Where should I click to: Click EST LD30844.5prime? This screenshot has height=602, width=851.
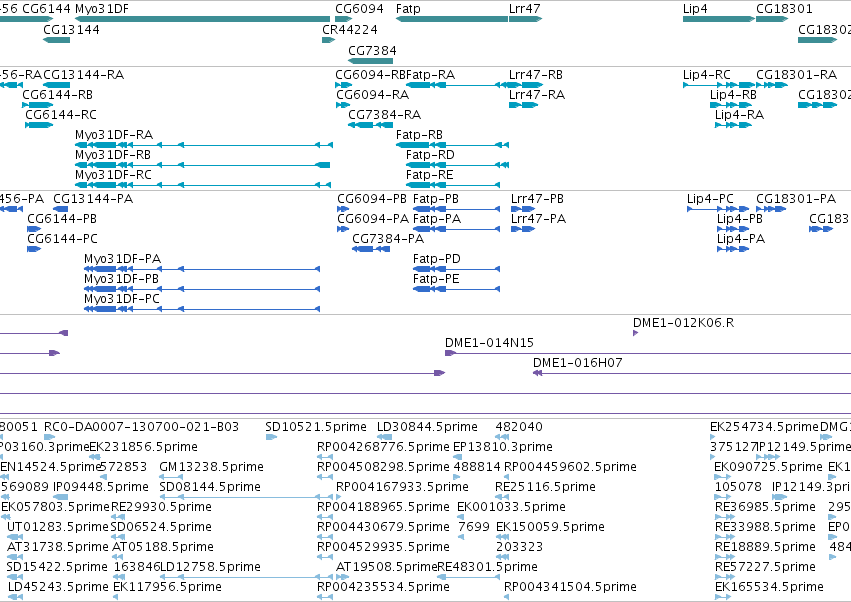pyautogui.click(x=385, y=437)
